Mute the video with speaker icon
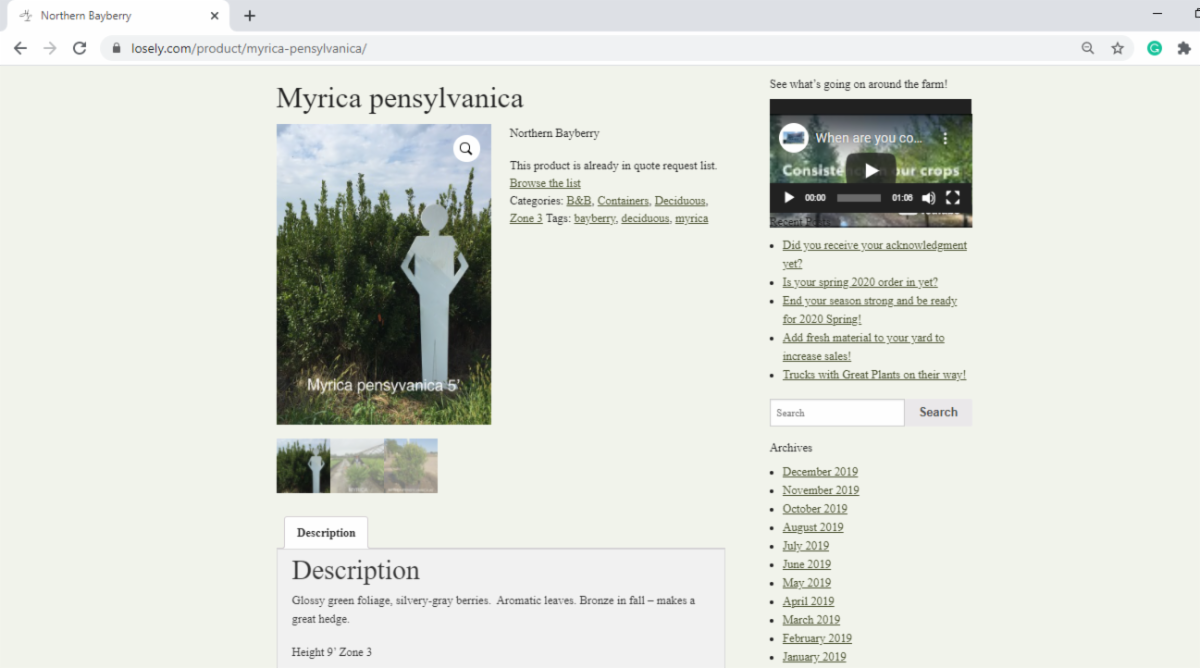The width and height of the screenshot is (1200, 668). 928,198
